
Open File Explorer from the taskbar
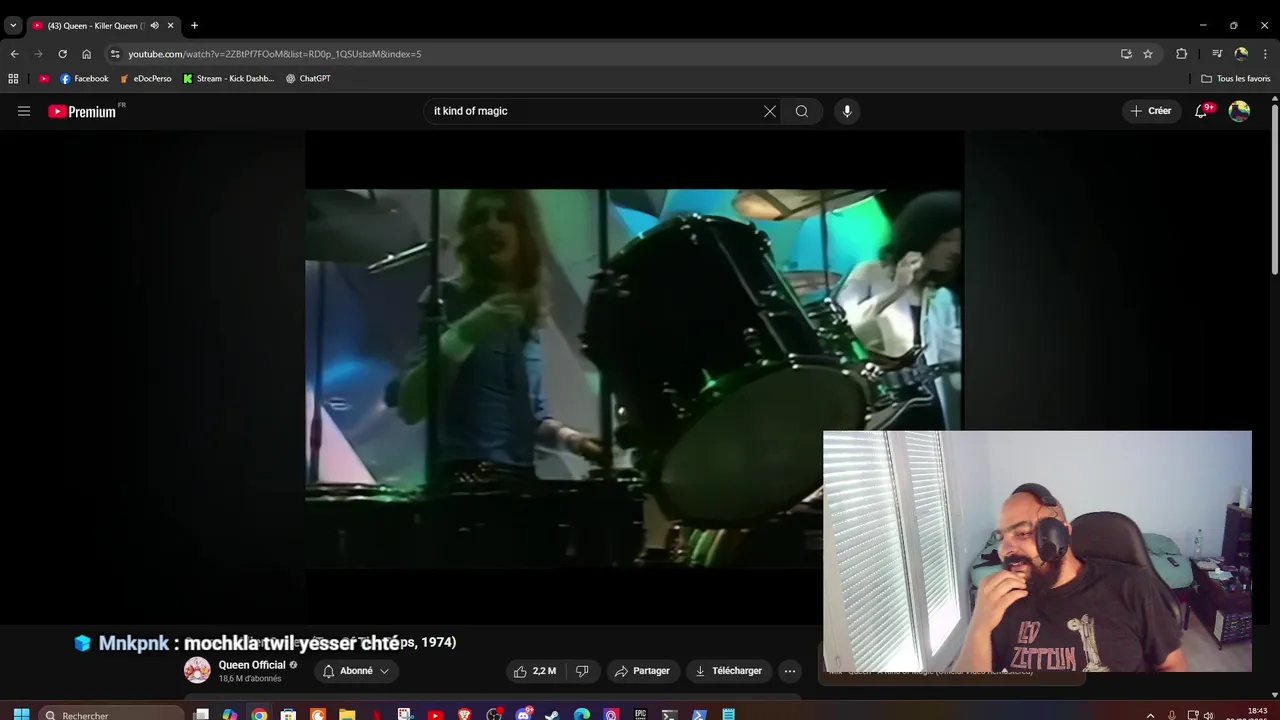coord(347,715)
